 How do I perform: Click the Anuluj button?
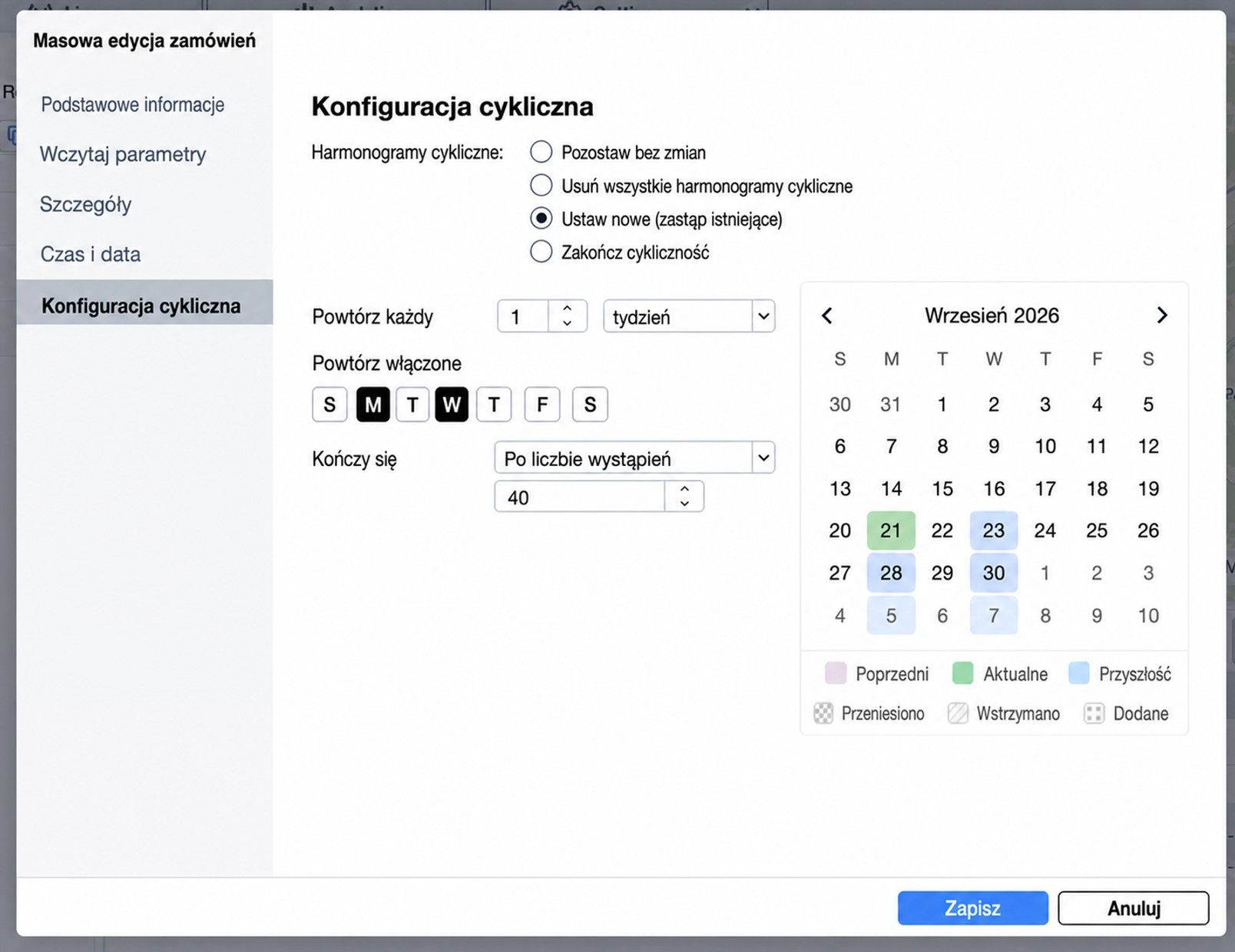[1134, 908]
